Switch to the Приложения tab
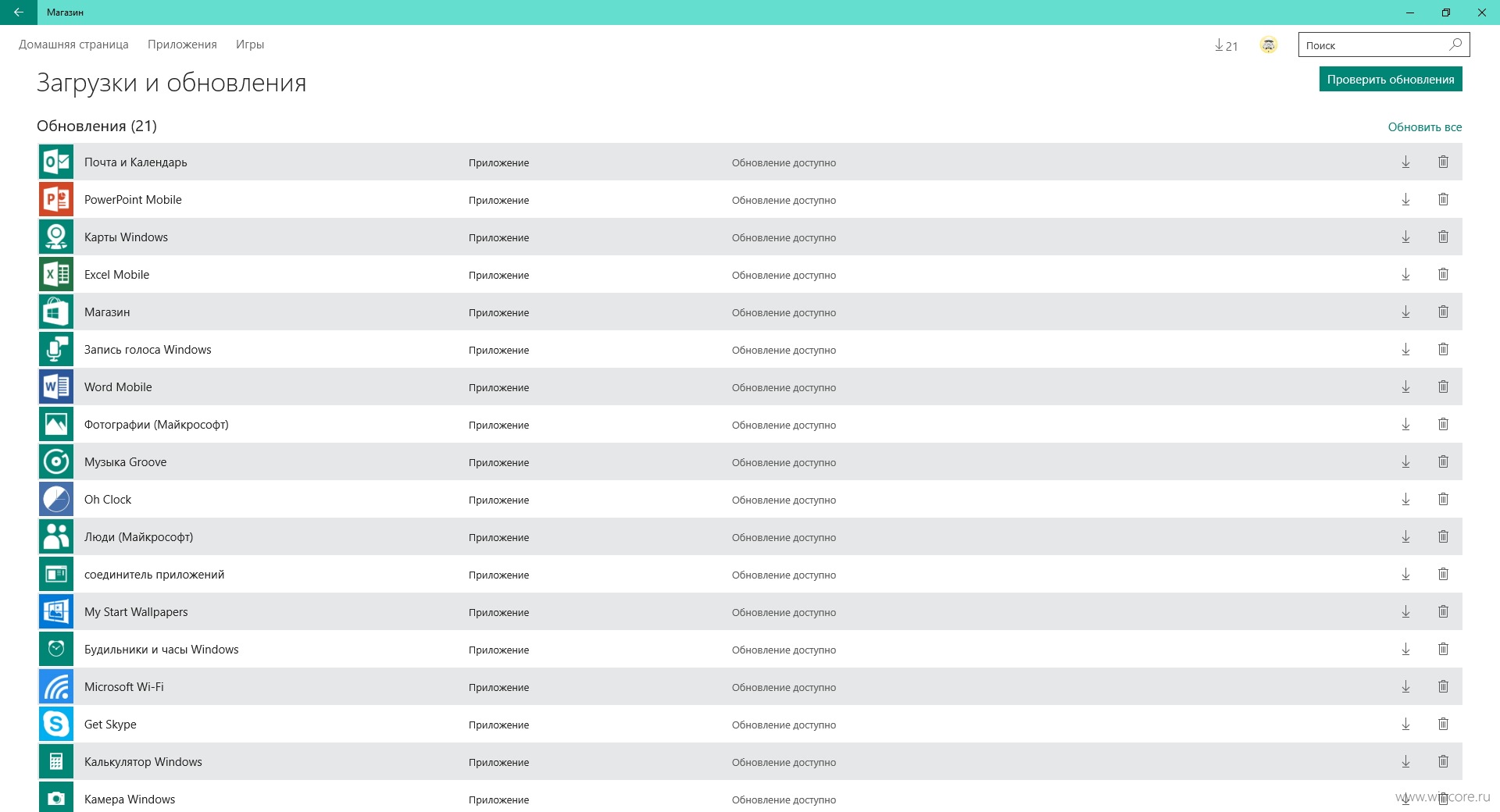Image resolution: width=1500 pixels, height=812 pixels. (x=182, y=45)
